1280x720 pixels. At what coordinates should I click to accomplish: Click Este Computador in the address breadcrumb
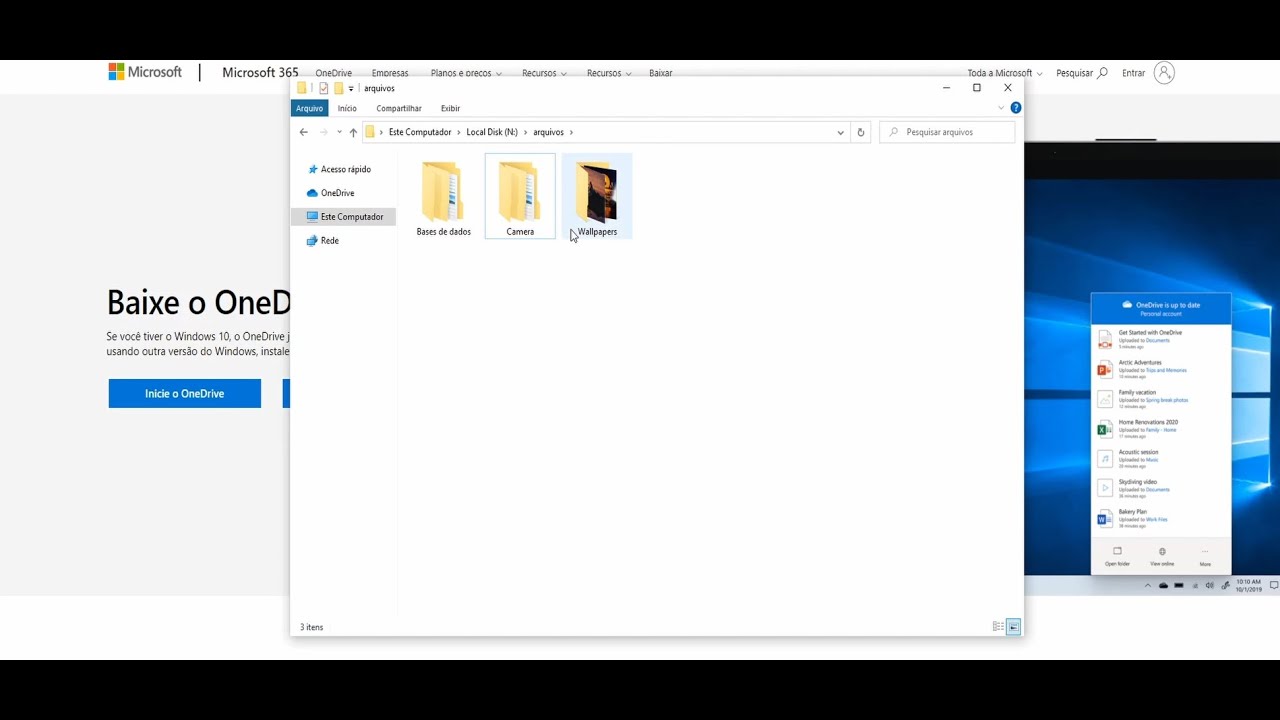click(420, 132)
